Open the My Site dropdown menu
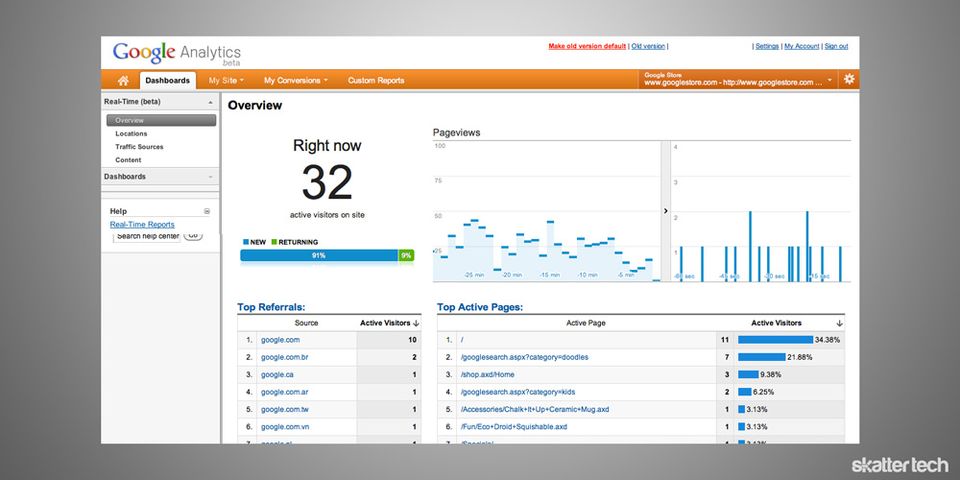960x480 pixels. (x=226, y=80)
